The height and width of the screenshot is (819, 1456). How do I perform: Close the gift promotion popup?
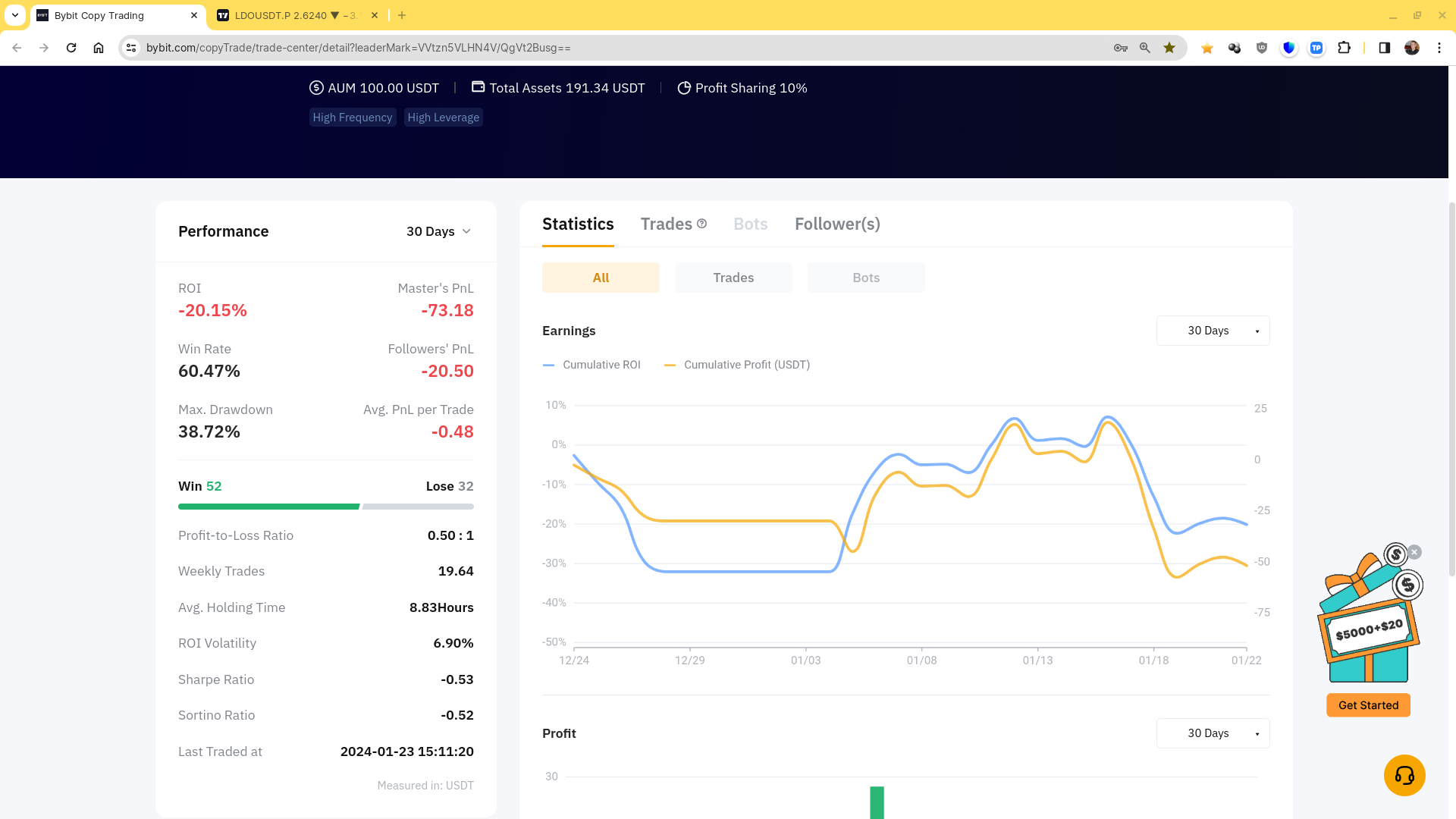1414,552
